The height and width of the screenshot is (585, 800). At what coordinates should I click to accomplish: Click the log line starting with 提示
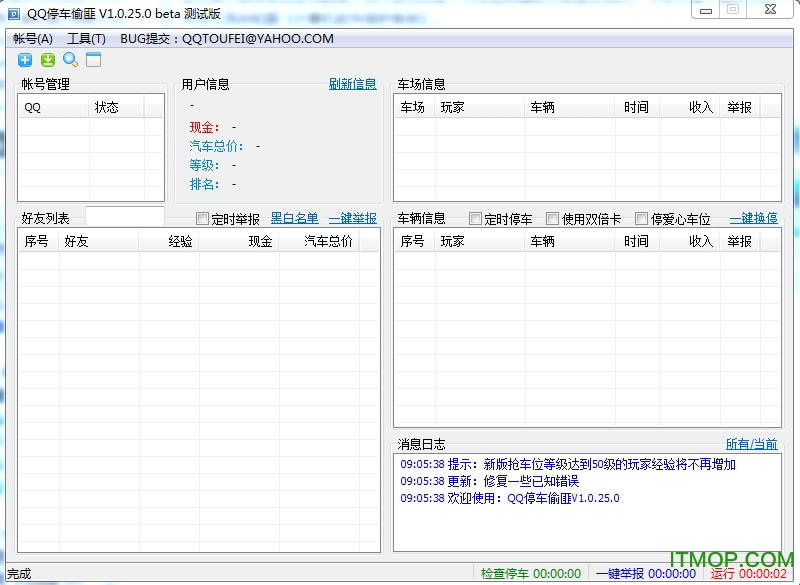(x=568, y=464)
